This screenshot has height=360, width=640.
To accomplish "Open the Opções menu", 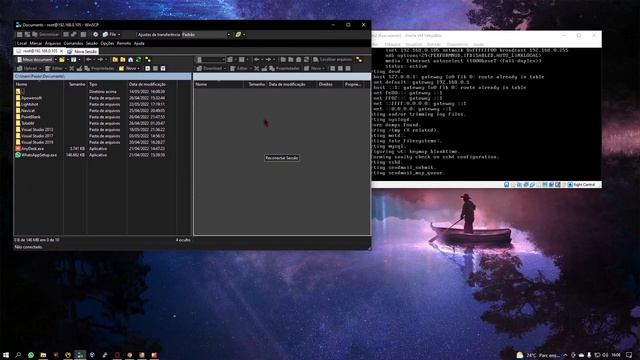I will coord(107,43).
